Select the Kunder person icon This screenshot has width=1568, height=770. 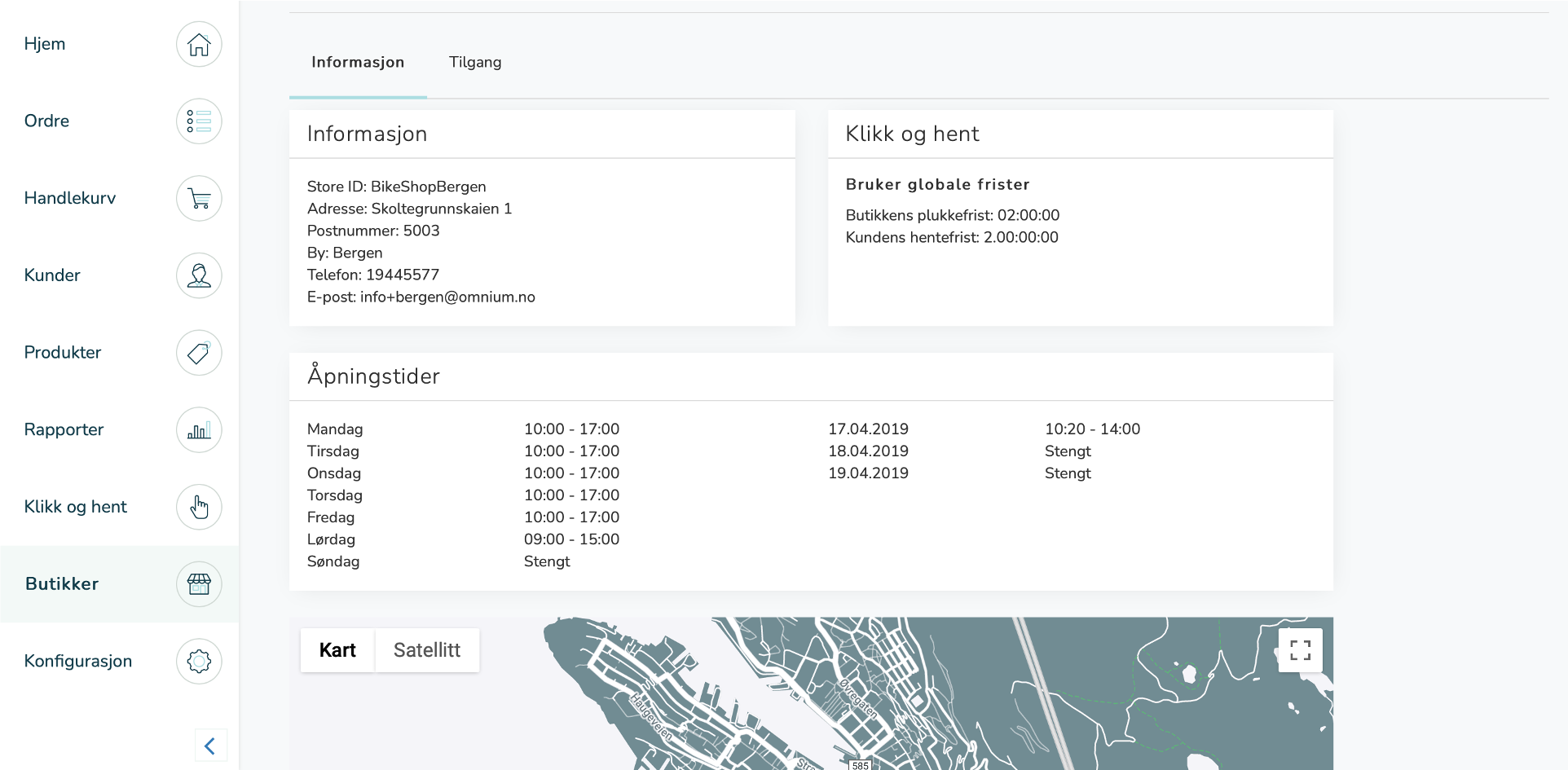point(199,275)
